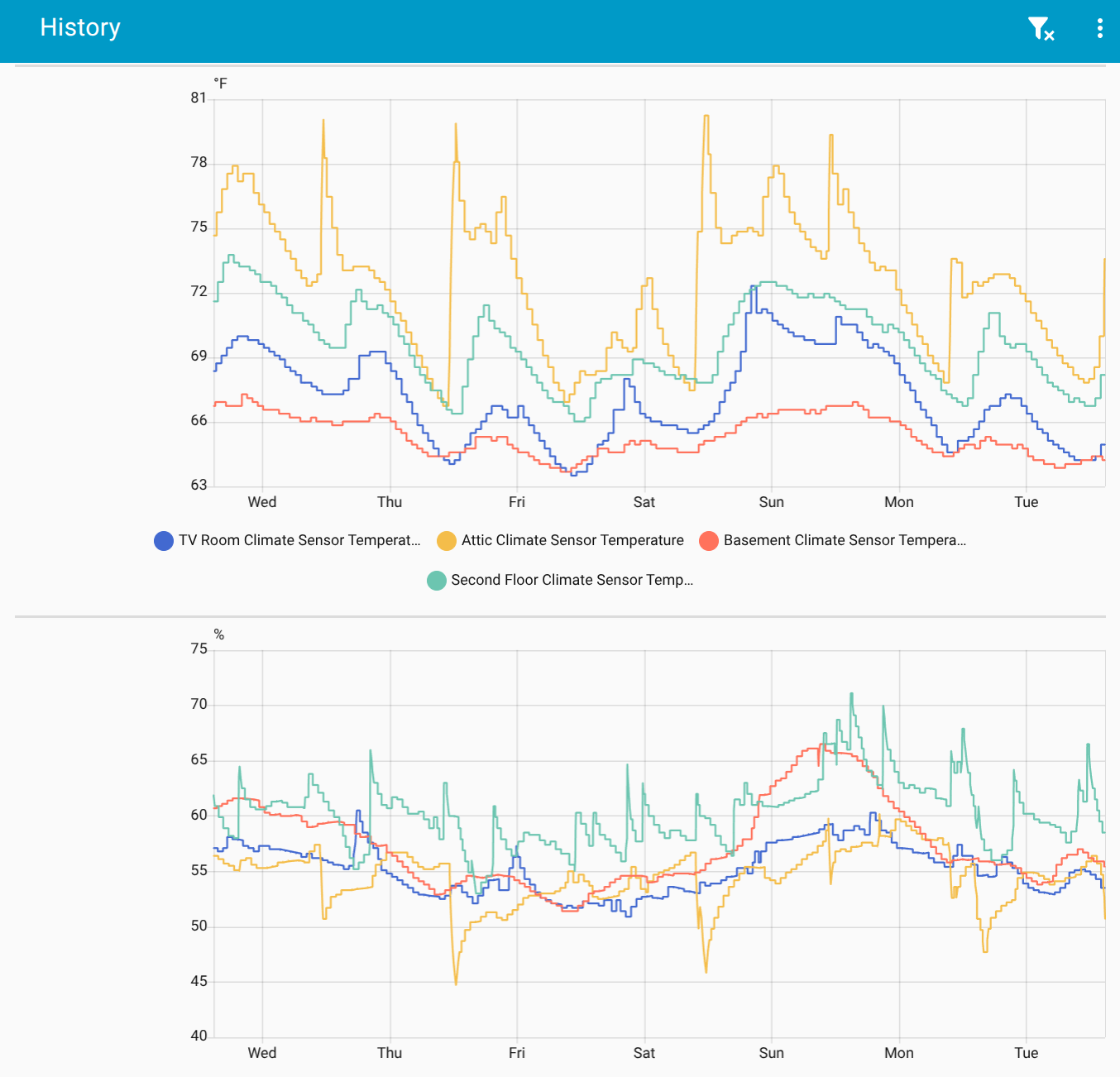Click the blue TV Room legend circle
1120x1077 pixels.
[x=164, y=541]
